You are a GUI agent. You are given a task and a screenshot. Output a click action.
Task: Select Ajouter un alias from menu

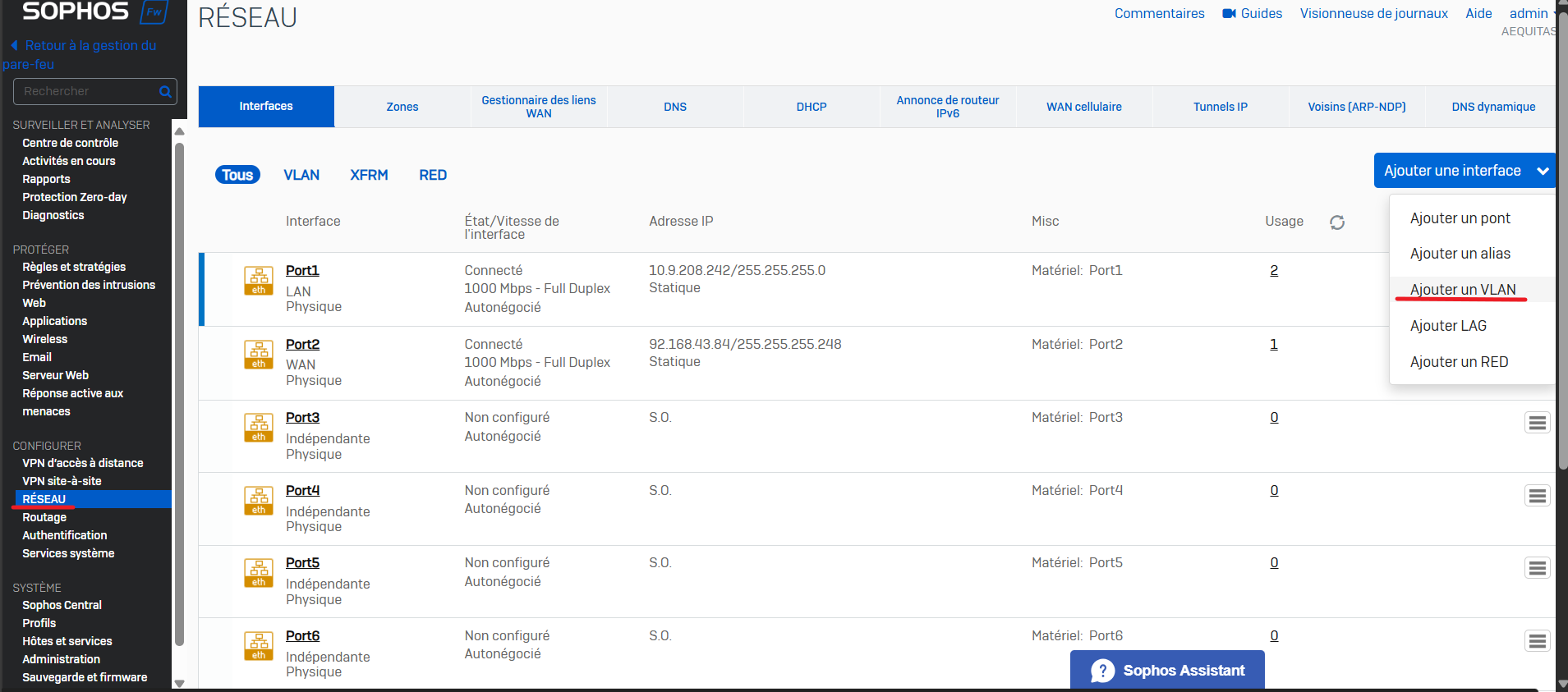click(1460, 254)
